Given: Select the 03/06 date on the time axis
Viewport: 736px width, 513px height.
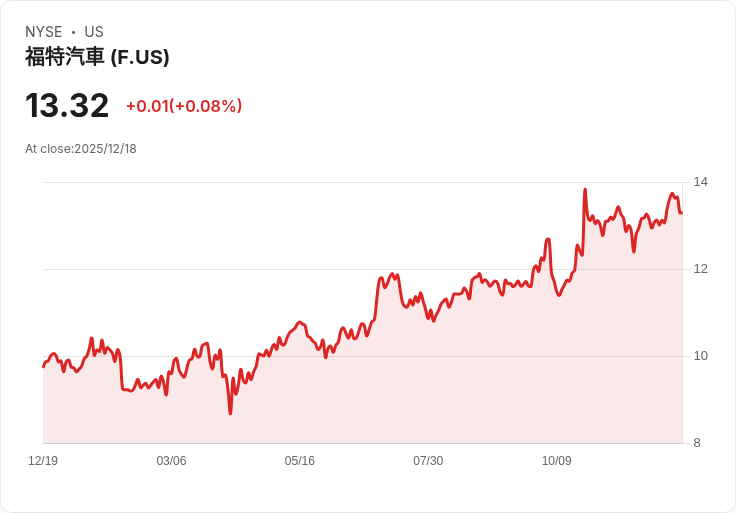Looking at the screenshot, I should coord(171,461).
